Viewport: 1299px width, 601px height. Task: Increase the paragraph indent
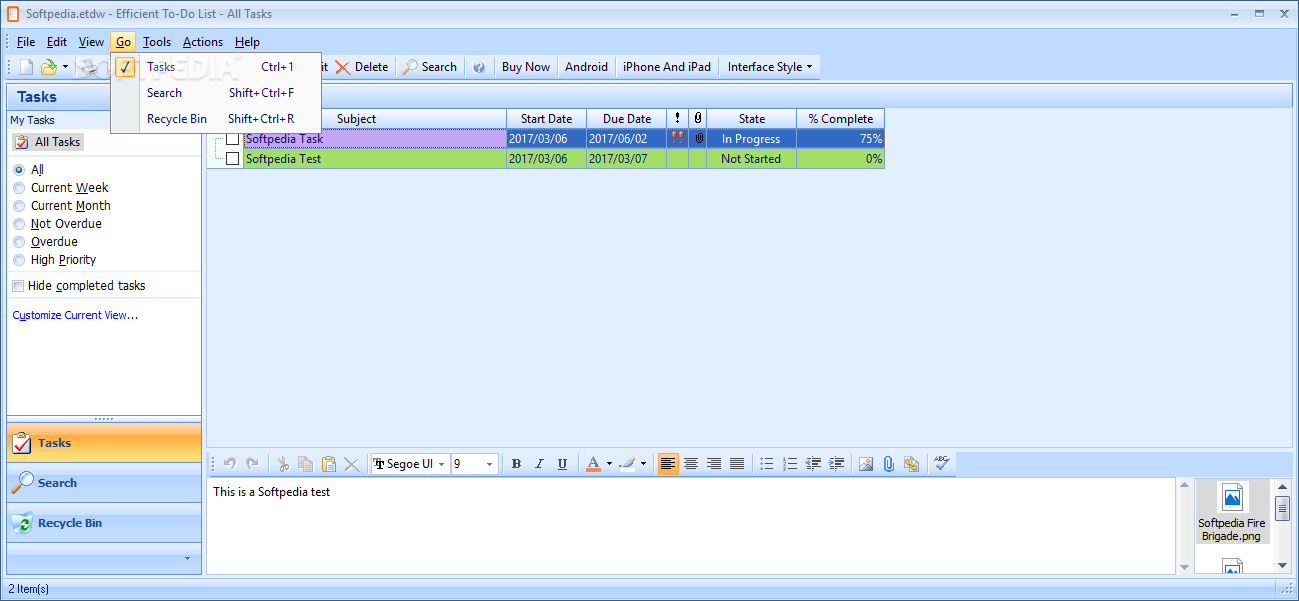[837, 464]
